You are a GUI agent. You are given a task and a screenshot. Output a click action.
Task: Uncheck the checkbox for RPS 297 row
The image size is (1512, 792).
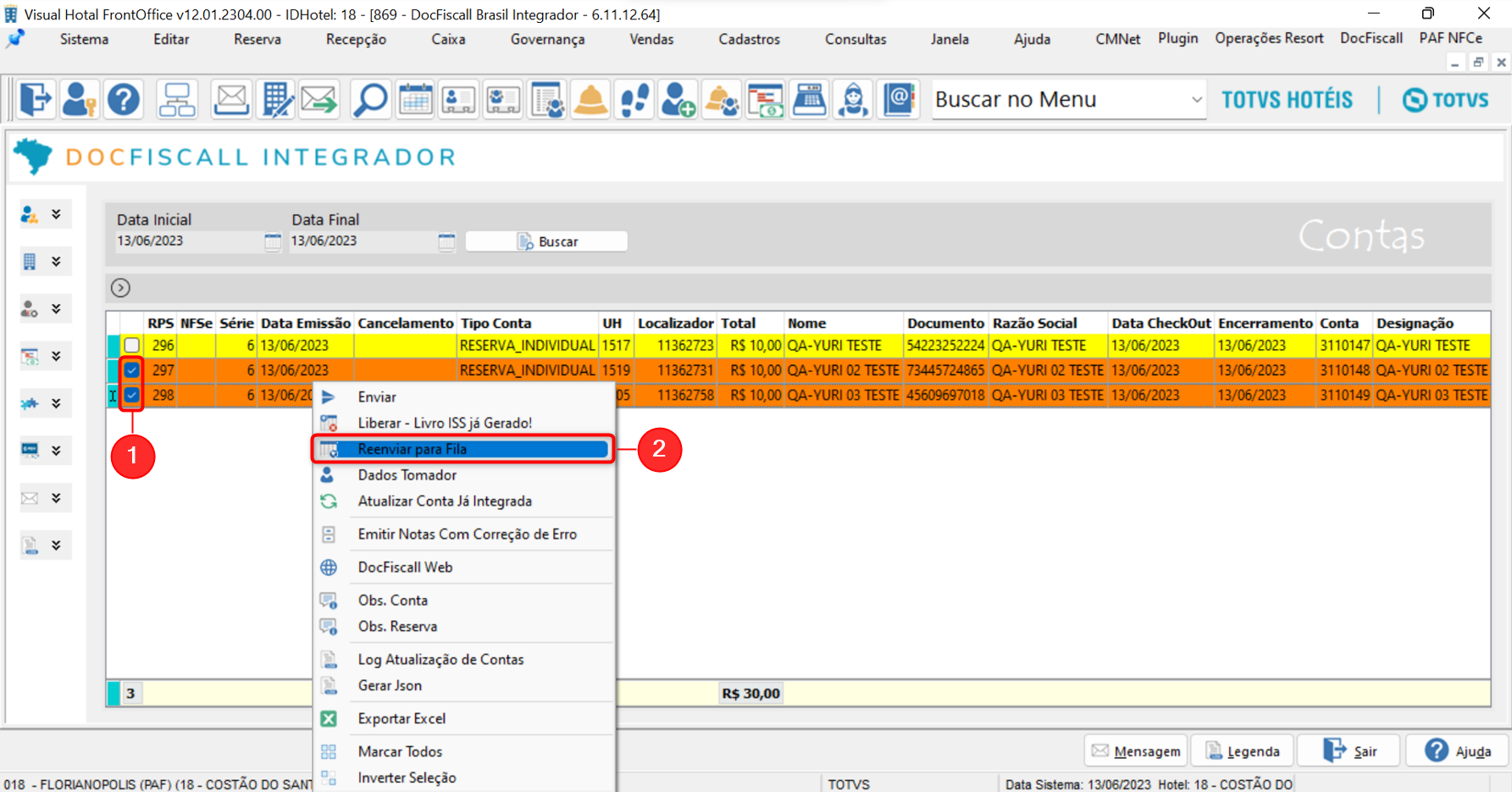131,370
